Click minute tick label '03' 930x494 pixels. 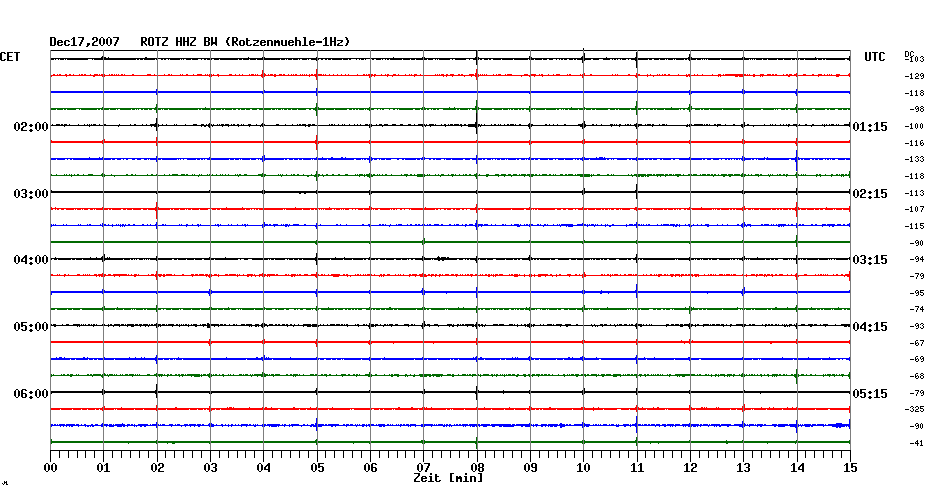click(x=211, y=468)
